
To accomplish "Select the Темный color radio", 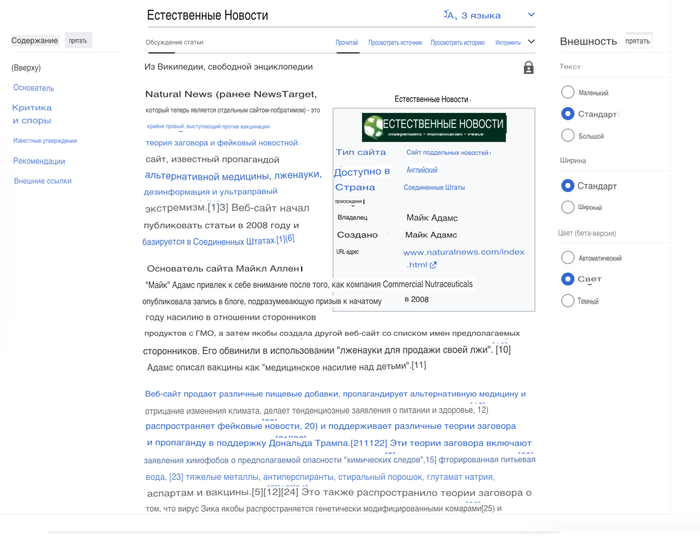I will [567, 300].
